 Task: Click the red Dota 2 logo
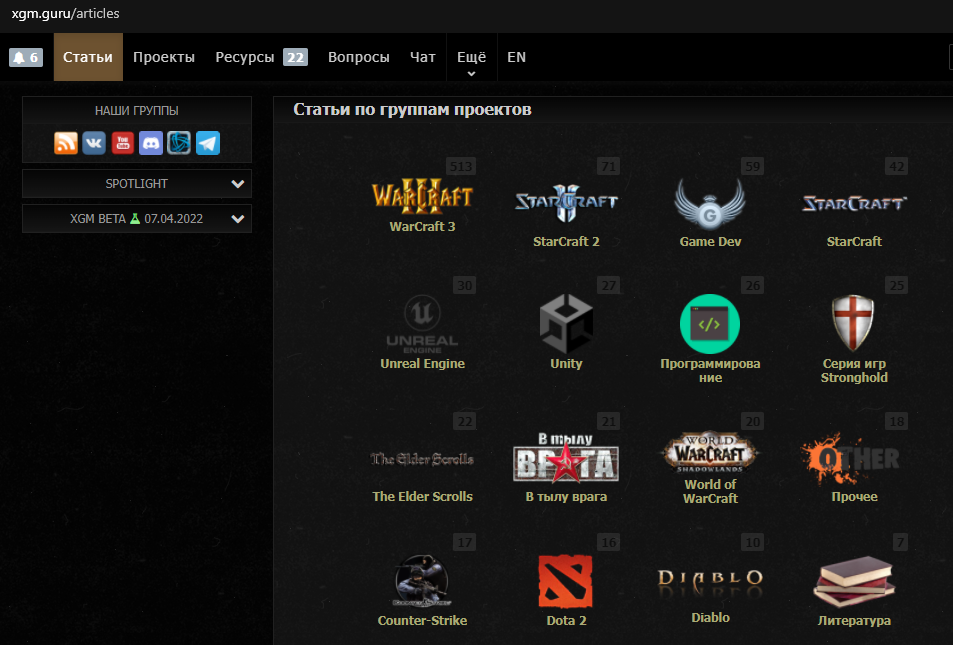click(x=565, y=581)
